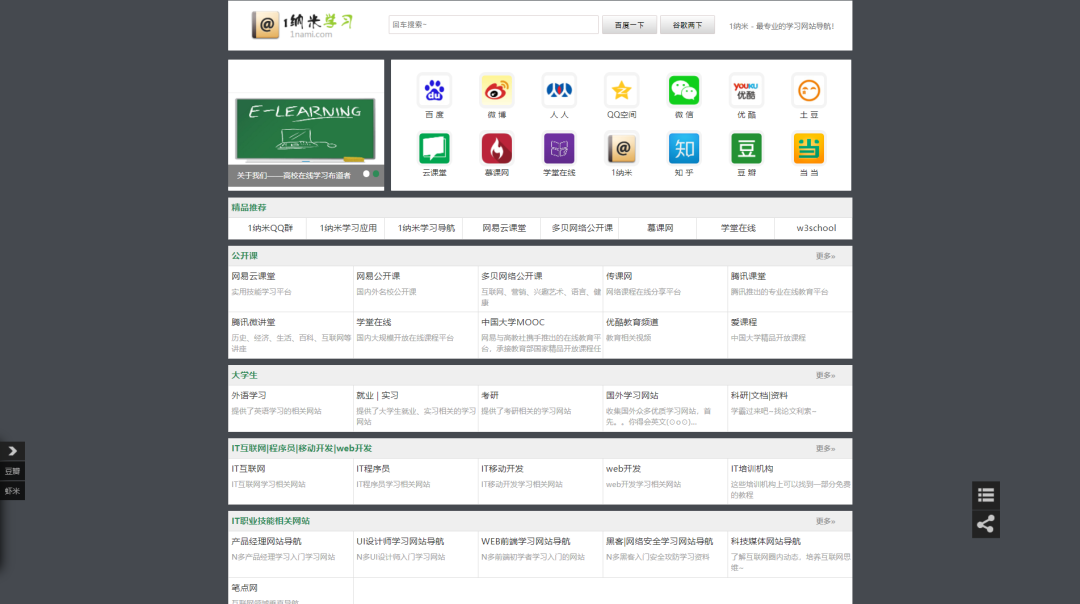Open the 土豆 Tudou icon
1080x604 pixels.
click(x=809, y=90)
